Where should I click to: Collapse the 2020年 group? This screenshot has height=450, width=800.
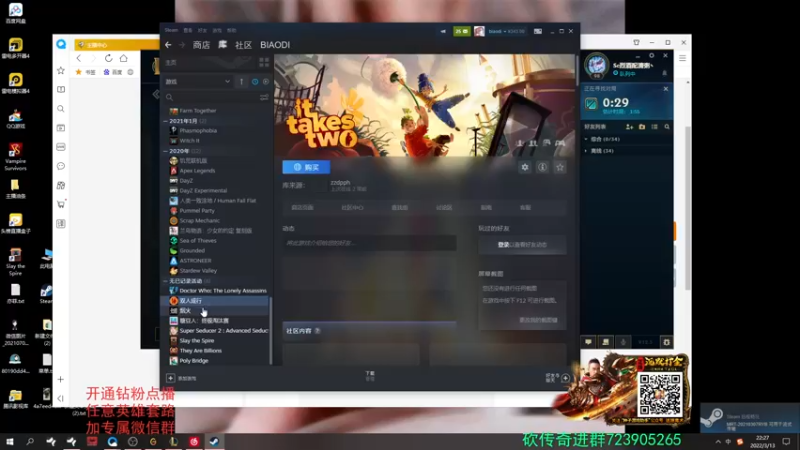(x=166, y=151)
